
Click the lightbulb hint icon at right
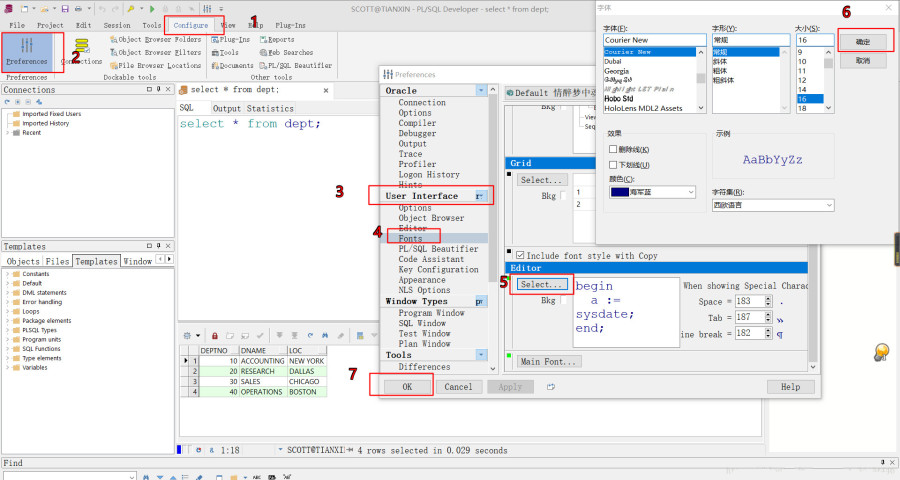coord(882,351)
